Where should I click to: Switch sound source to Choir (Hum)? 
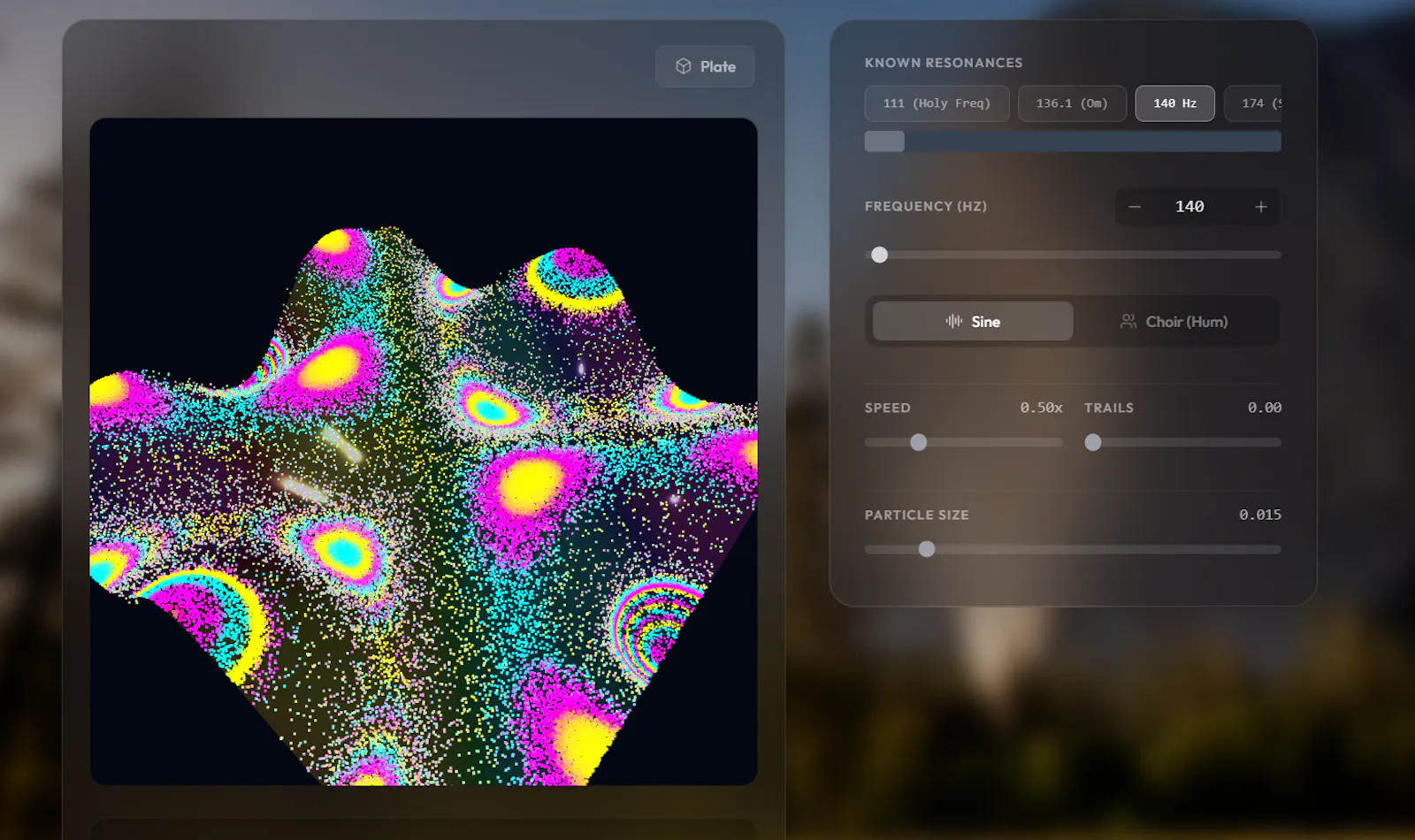tap(1174, 321)
